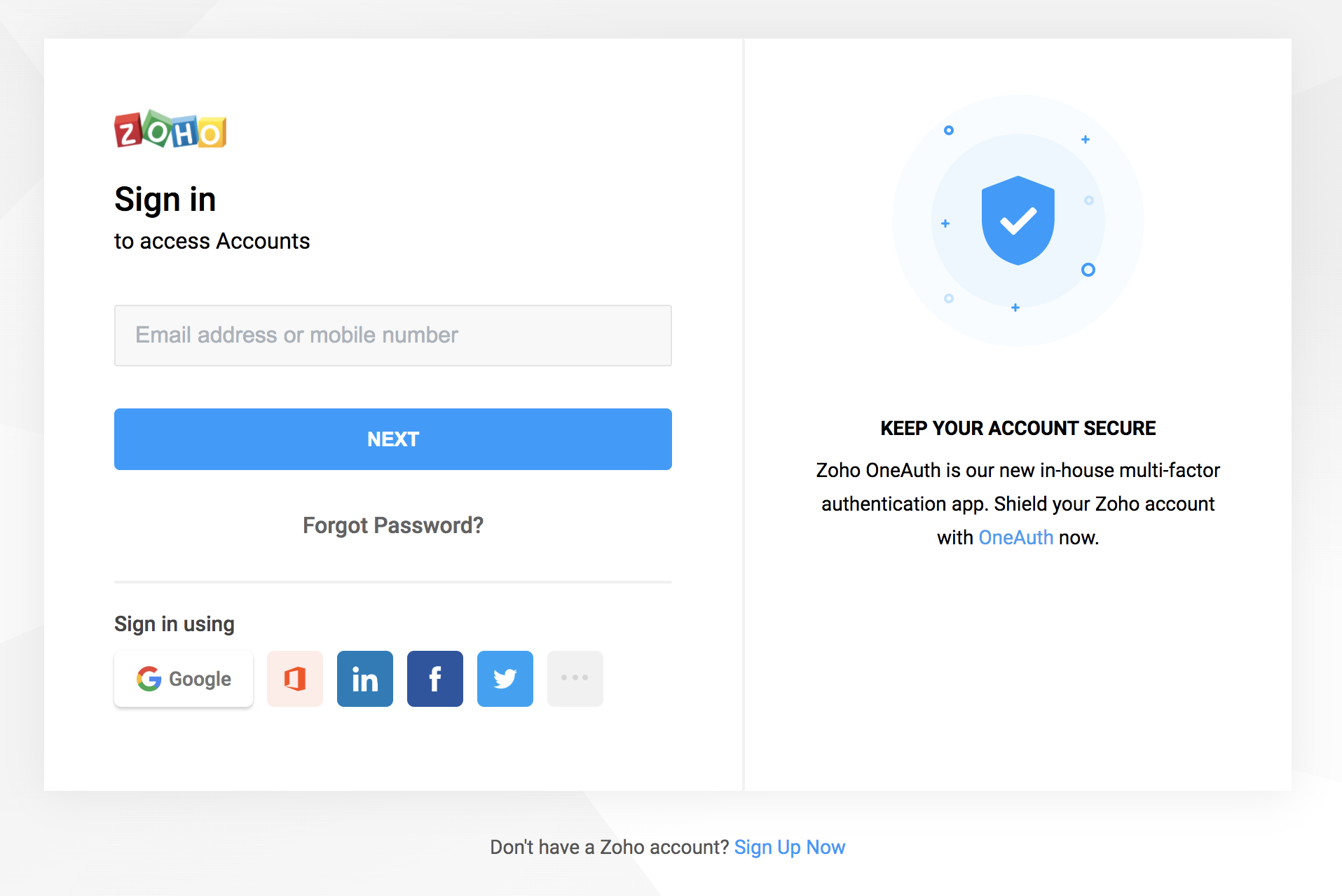The height and width of the screenshot is (896, 1342).
Task: Click the blue shield checkmark illustration
Action: (1018, 221)
